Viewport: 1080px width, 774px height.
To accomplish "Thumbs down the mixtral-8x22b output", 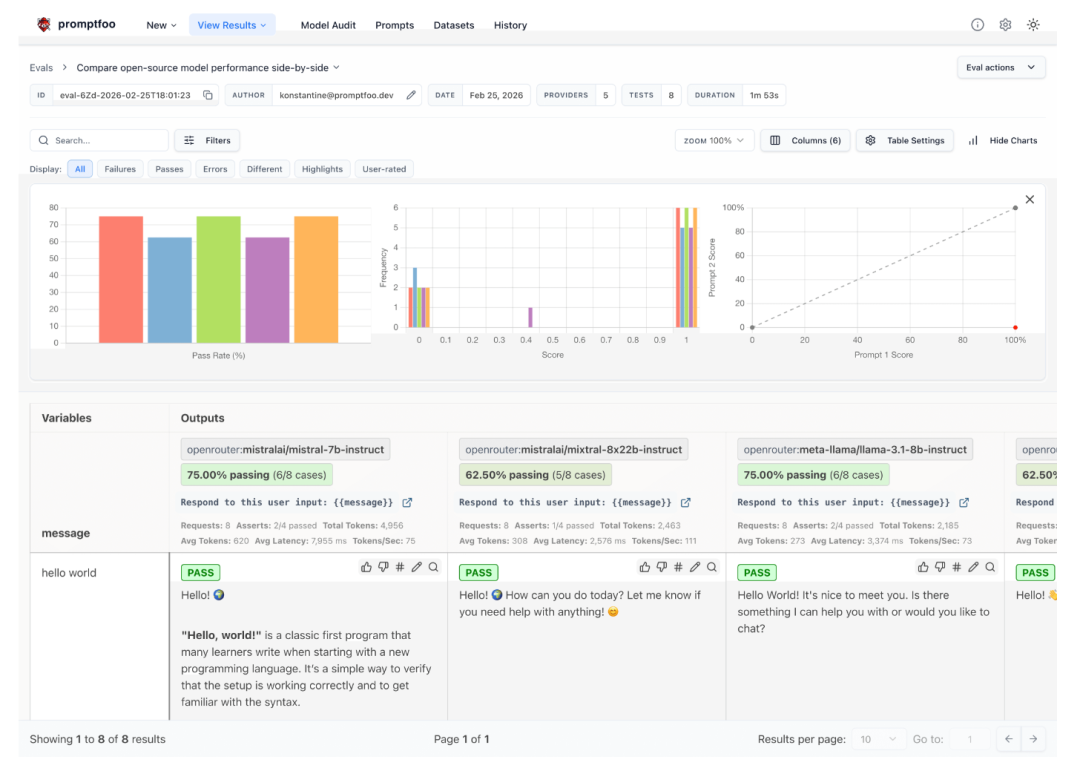I will pos(661,567).
